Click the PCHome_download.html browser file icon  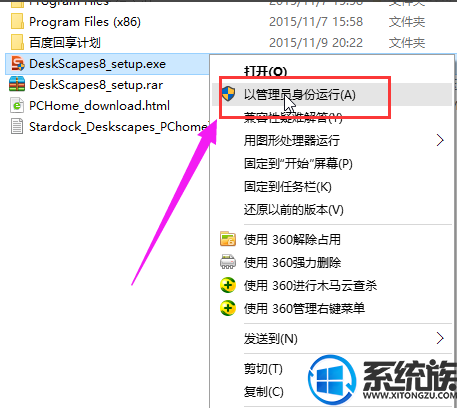(17, 106)
